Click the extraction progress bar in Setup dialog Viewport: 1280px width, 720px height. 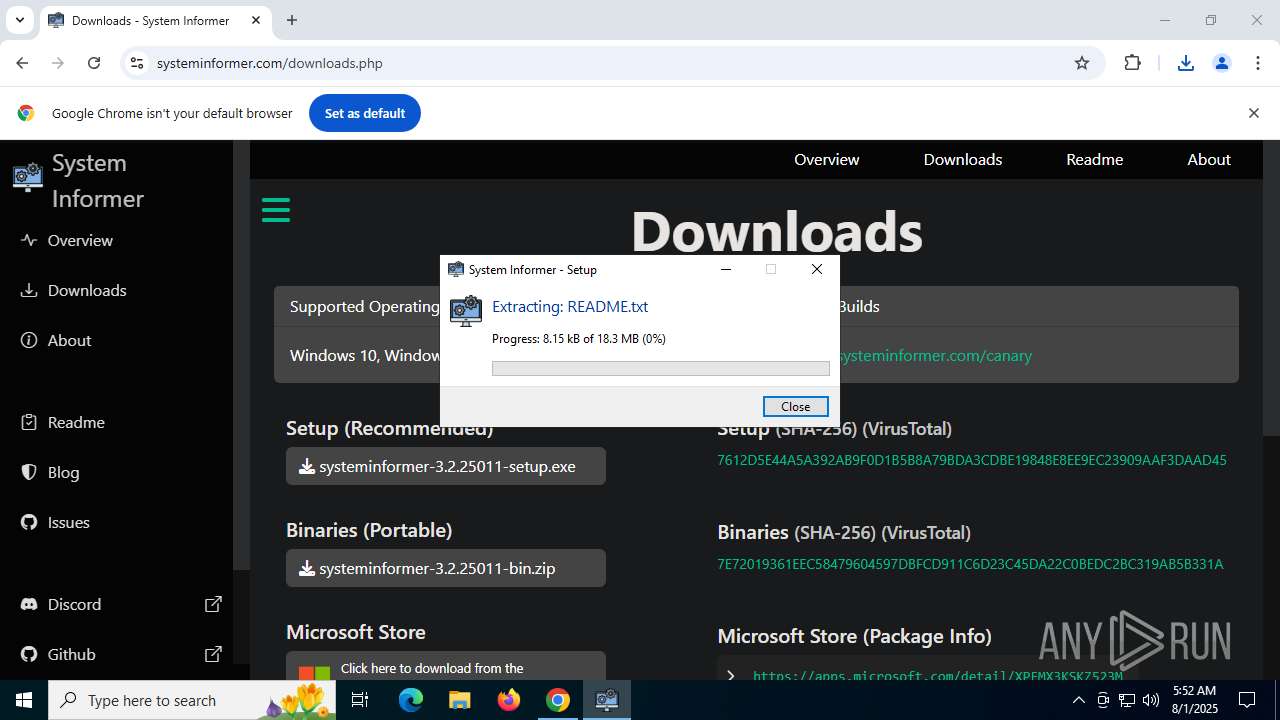tap(660, 368)
